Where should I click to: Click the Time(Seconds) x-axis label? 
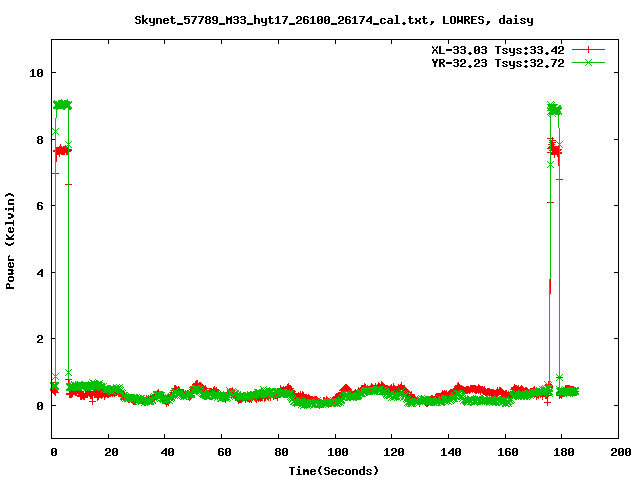click(x=333, y=471)
